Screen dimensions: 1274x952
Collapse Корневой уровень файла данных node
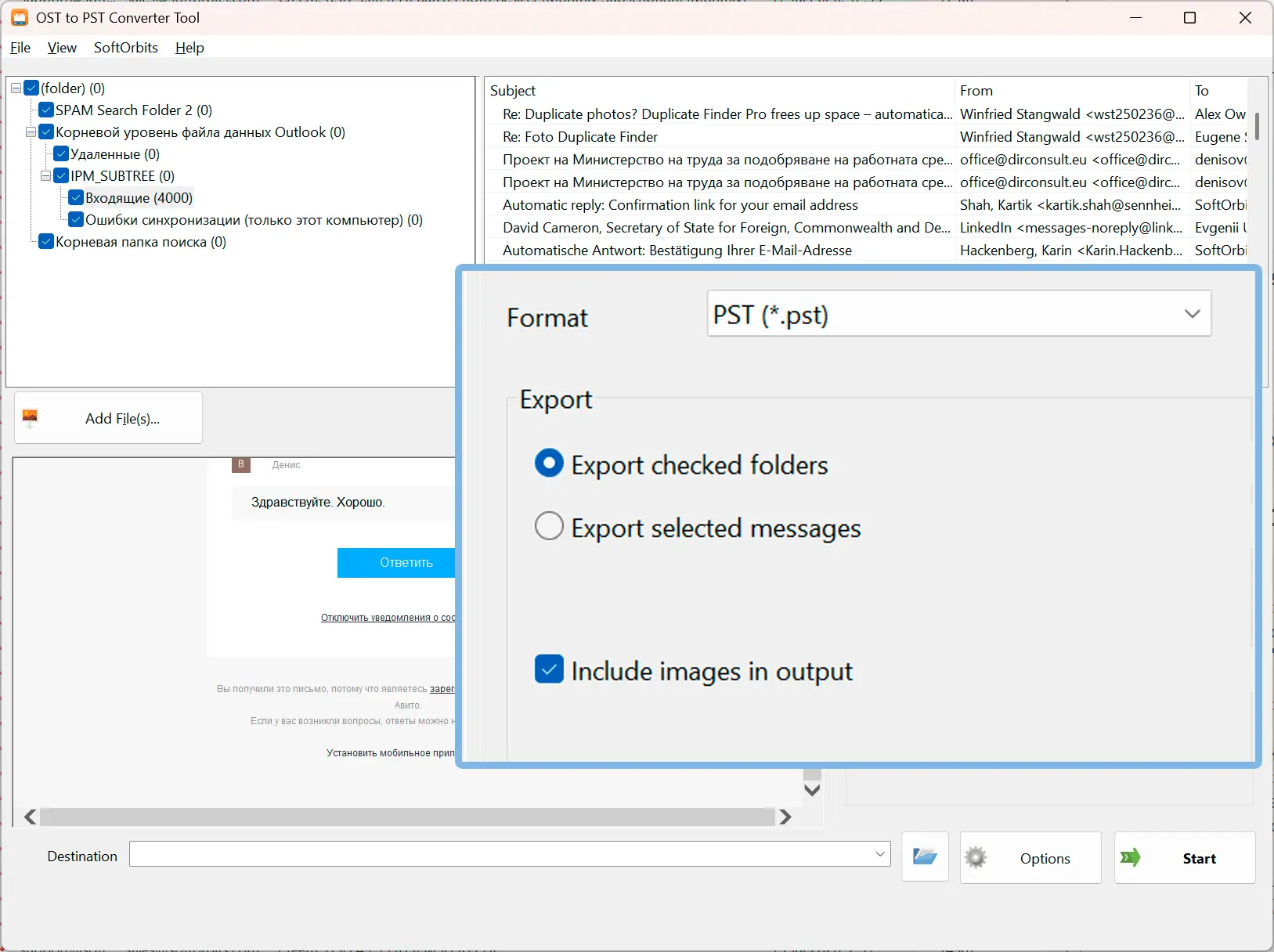(x=31, y=132)
